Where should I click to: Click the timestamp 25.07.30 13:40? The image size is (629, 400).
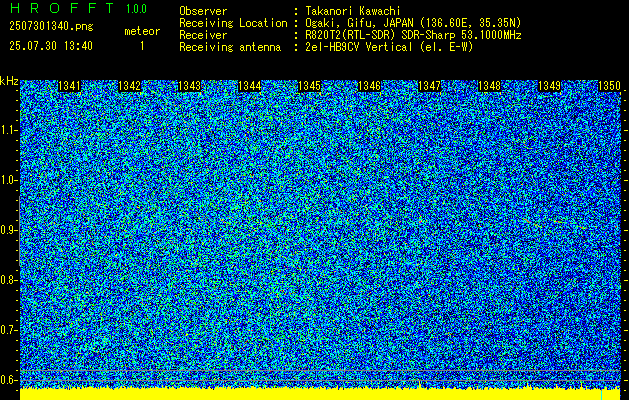point(51,46)
